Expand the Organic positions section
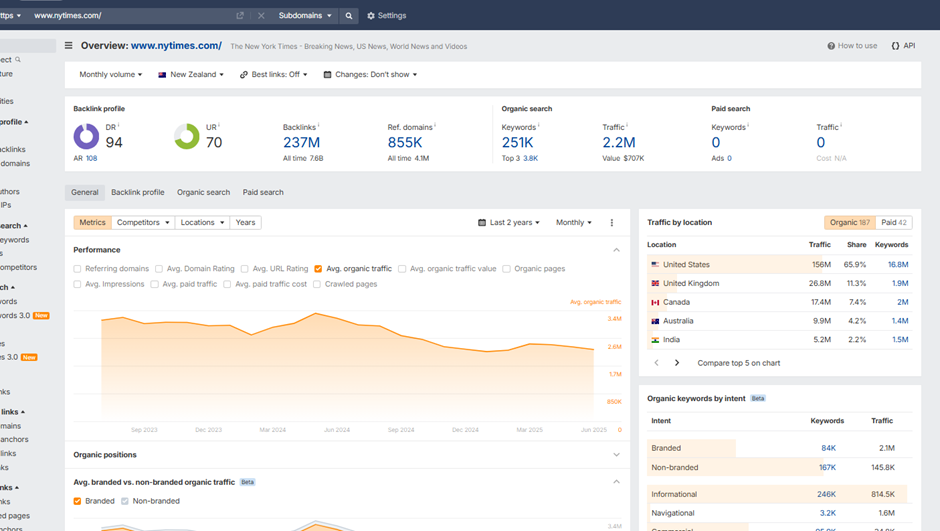 pyautogui.click(x=616, y=455)
